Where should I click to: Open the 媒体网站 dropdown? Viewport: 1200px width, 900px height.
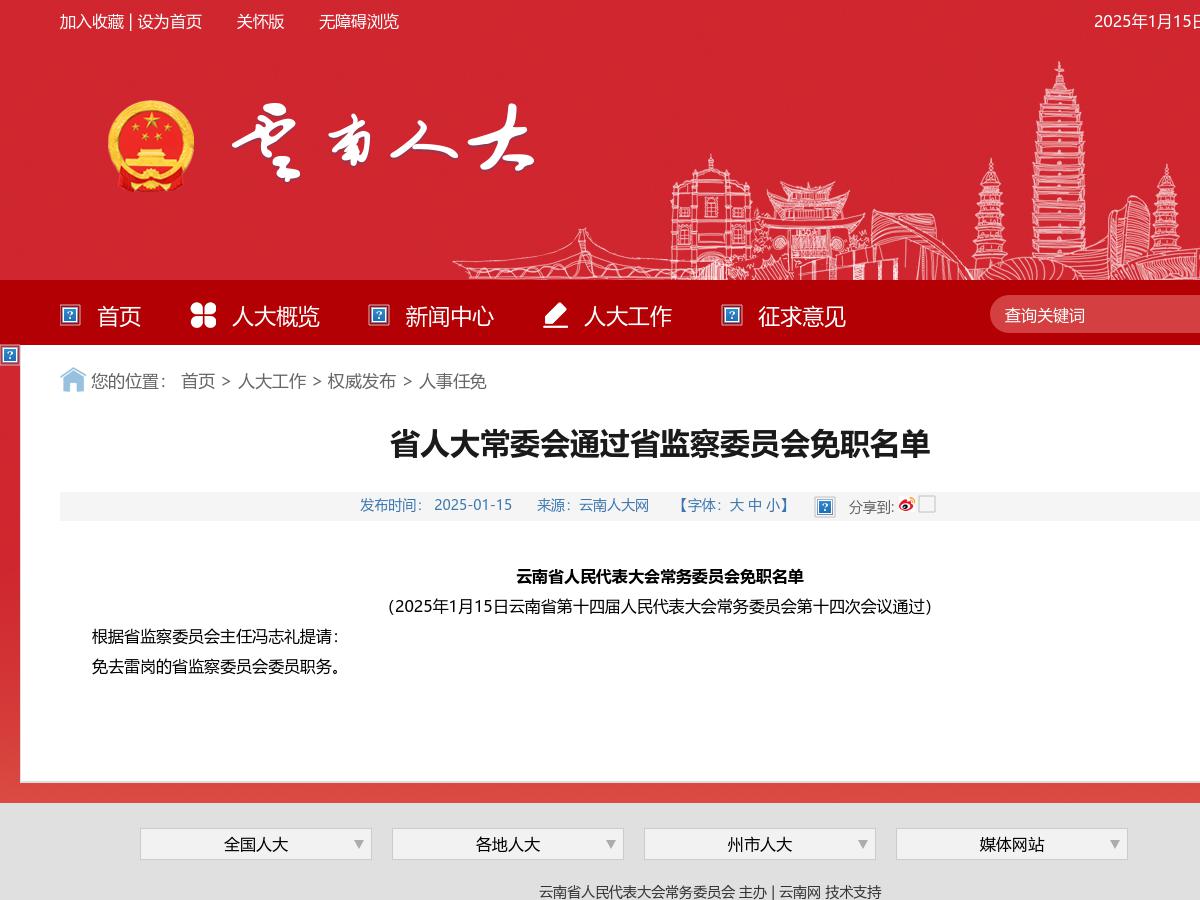[1011, 844]
